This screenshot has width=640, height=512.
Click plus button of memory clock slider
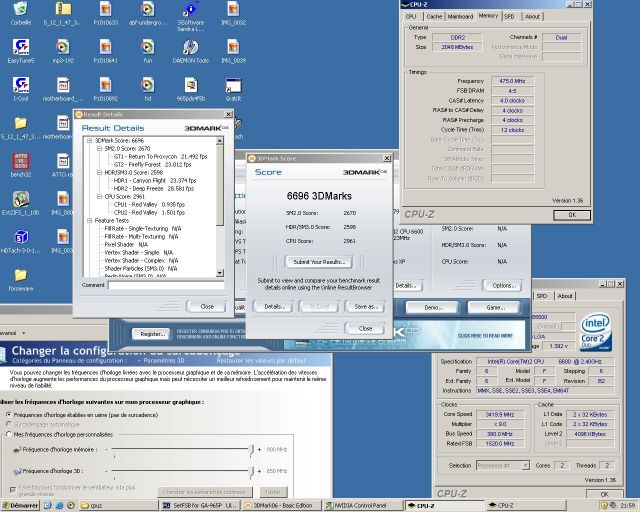click(x=259, y=450)
